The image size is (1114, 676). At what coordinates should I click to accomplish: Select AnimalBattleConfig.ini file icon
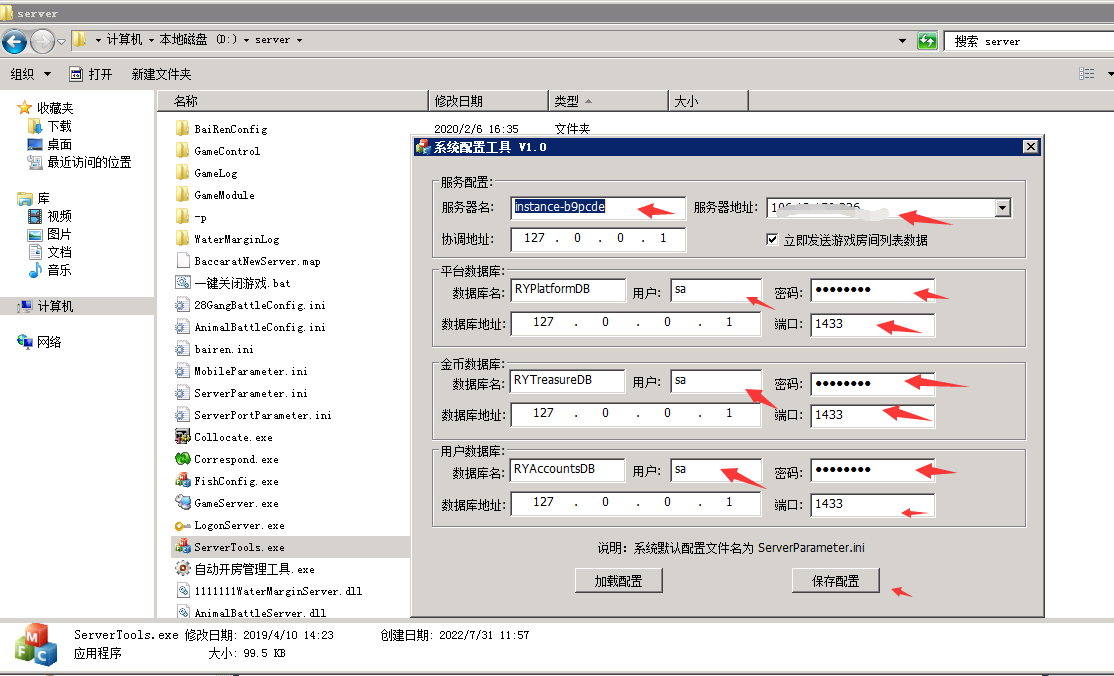tap(183, 327)
